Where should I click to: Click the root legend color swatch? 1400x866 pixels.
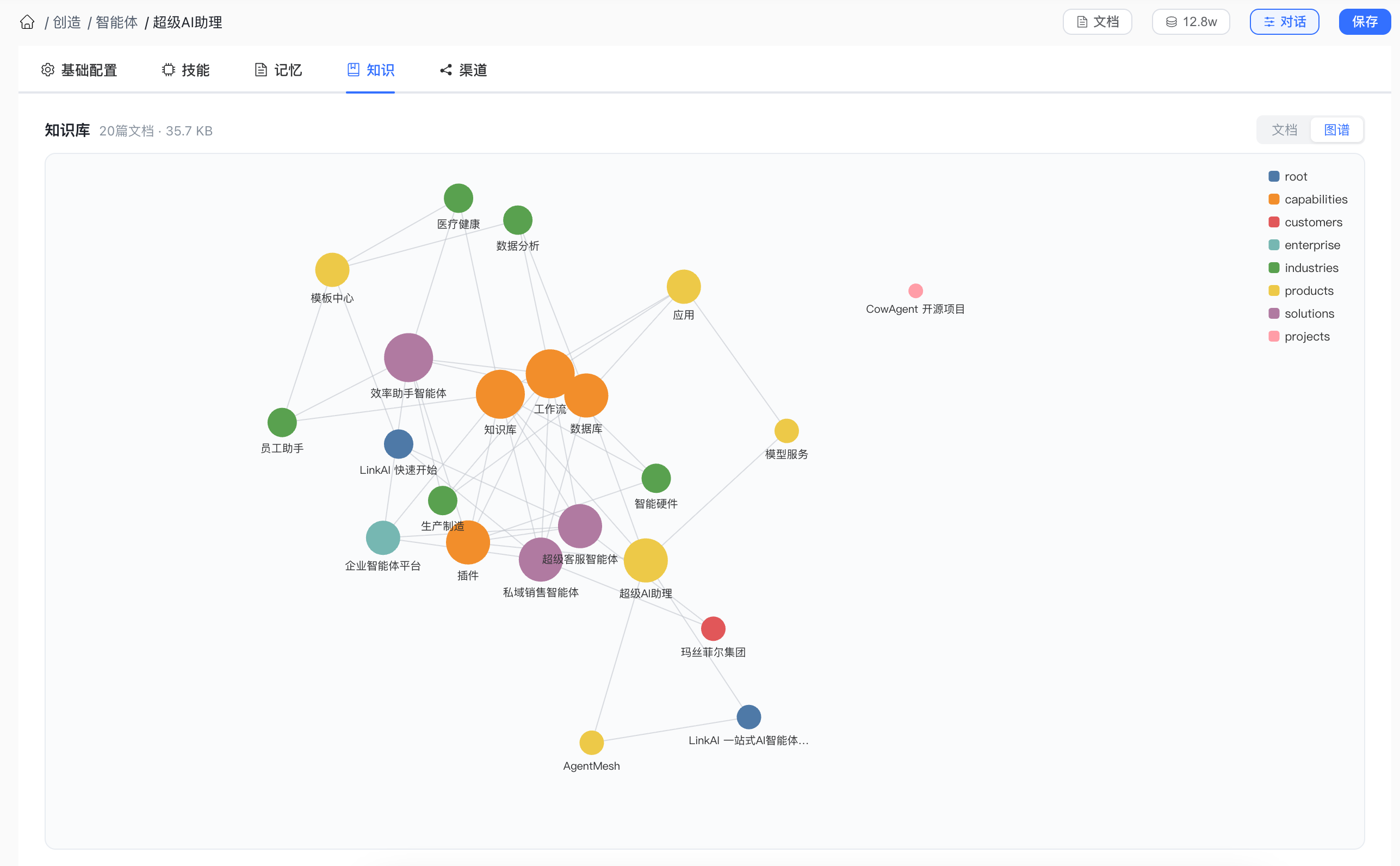coord(1273,176)
